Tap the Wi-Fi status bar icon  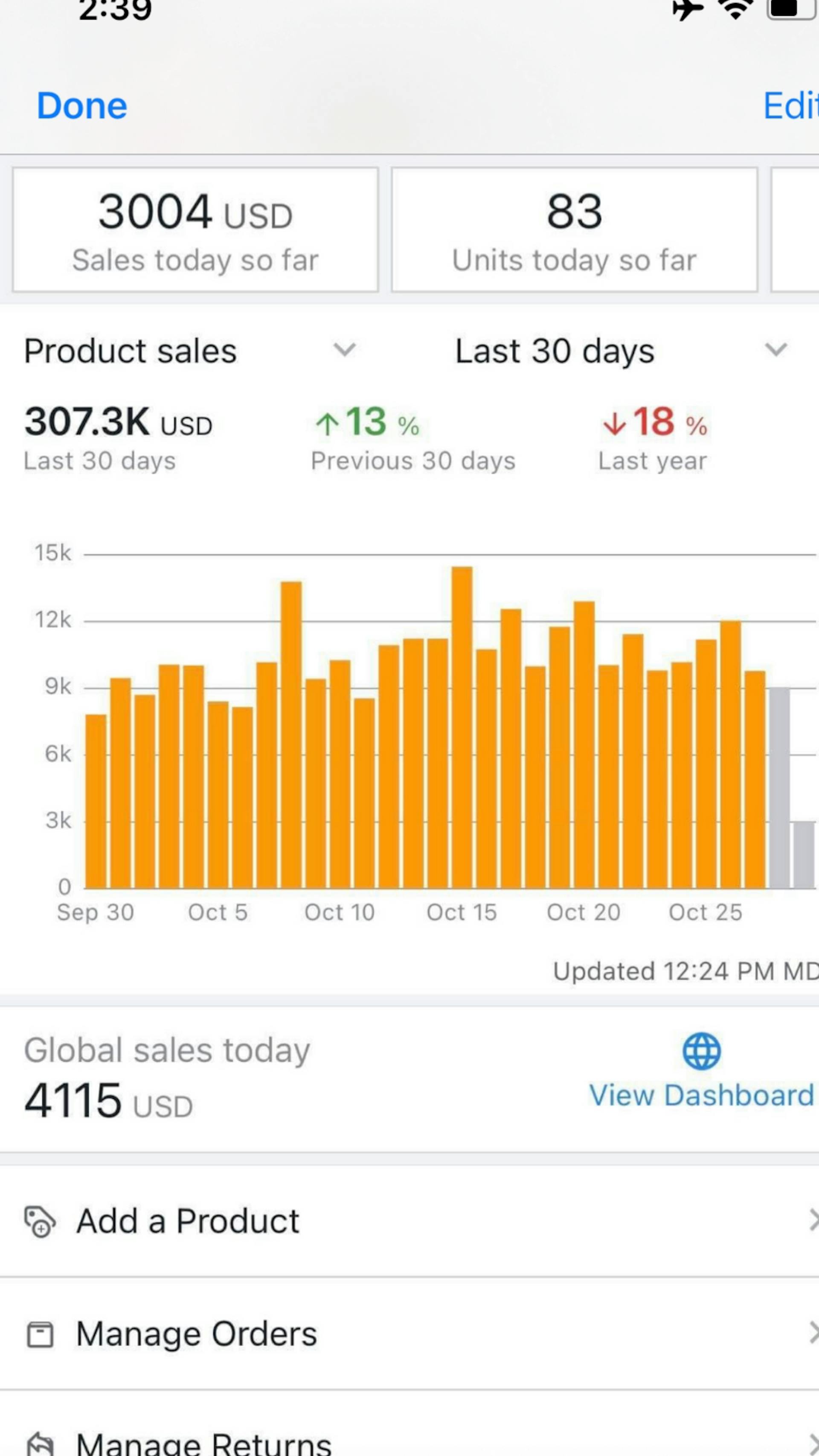pyautogui.click(x=735, y=9)
